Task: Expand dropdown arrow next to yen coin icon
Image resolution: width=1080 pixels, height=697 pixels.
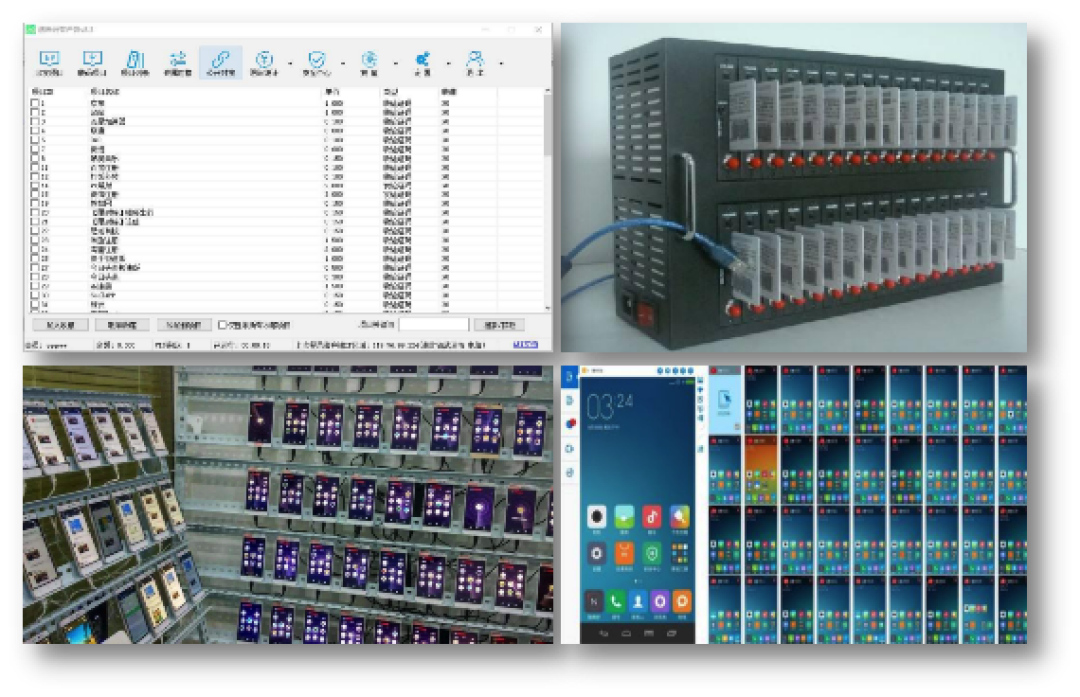Action: click(x=290, y=63)
